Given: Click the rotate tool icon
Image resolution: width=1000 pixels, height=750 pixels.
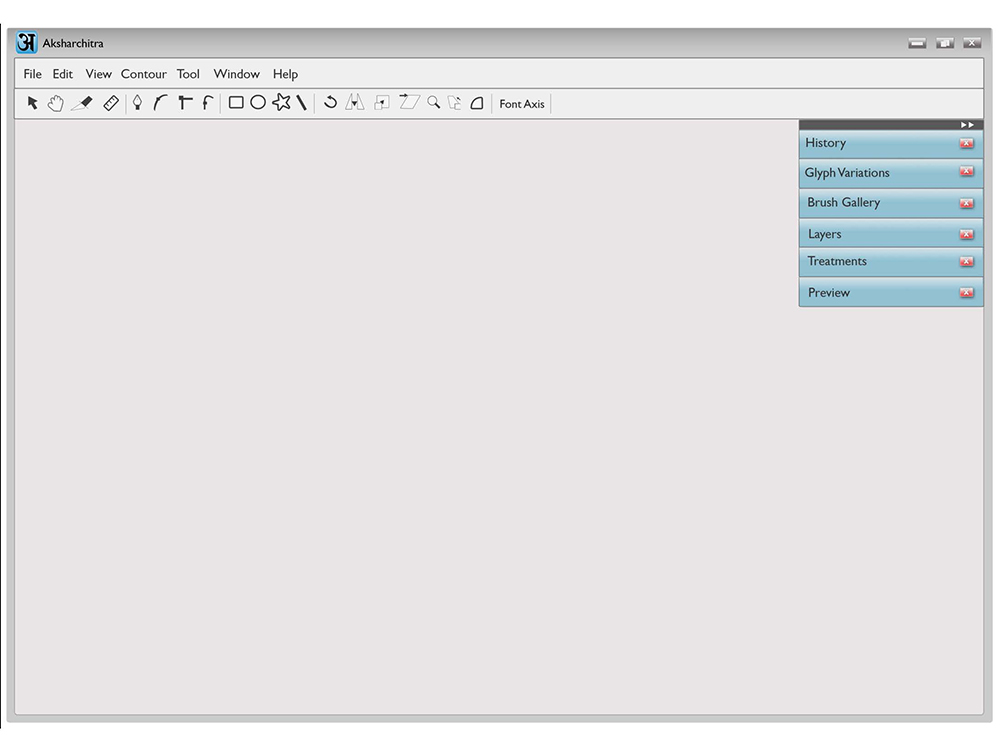Looking at the screenshot, I should (x=330, y=102).
